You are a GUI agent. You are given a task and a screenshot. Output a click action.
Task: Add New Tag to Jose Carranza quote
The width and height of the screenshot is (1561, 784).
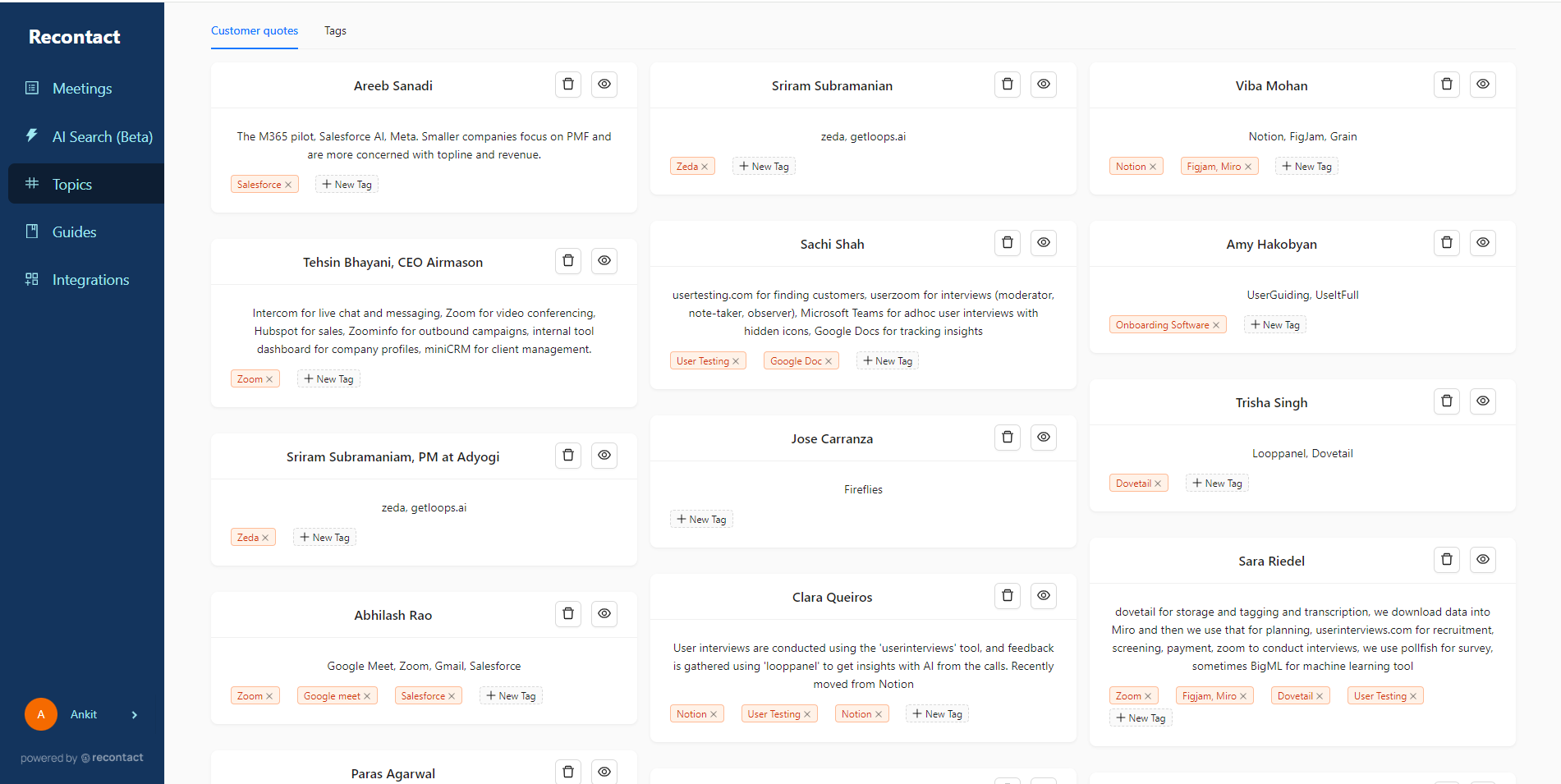tap(701, 520)
